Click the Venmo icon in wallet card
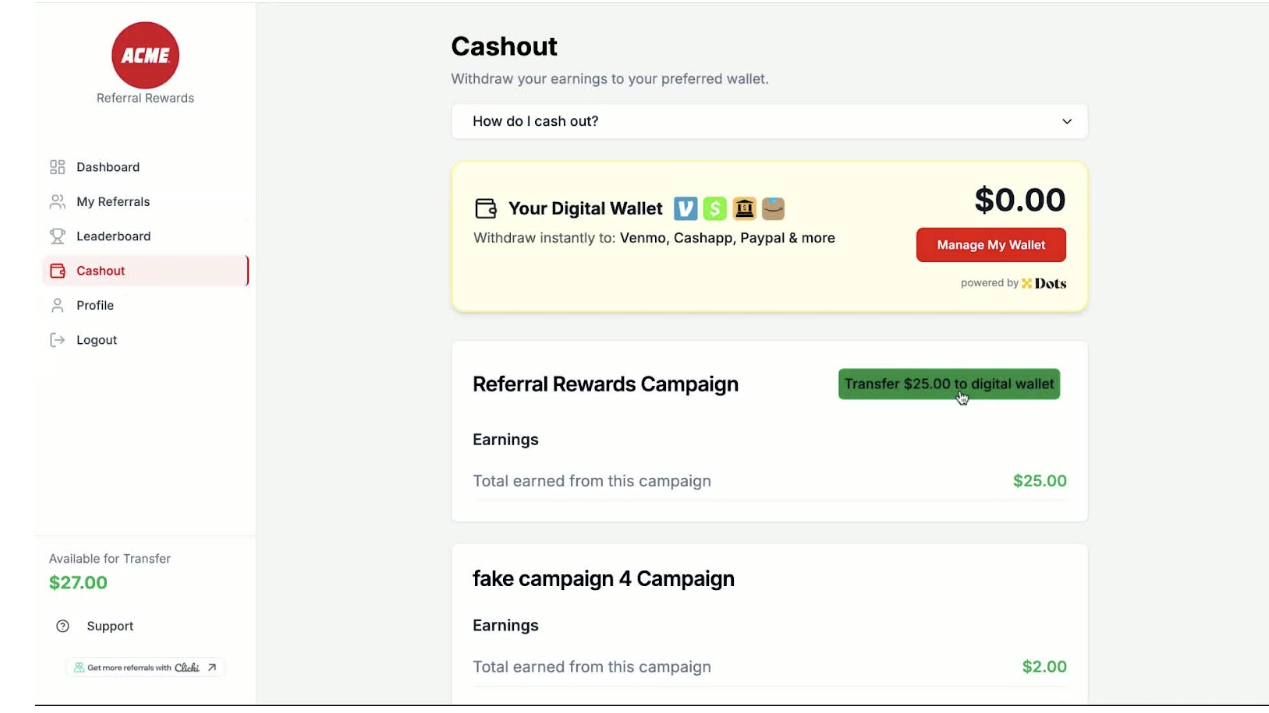 click(685, 208)
